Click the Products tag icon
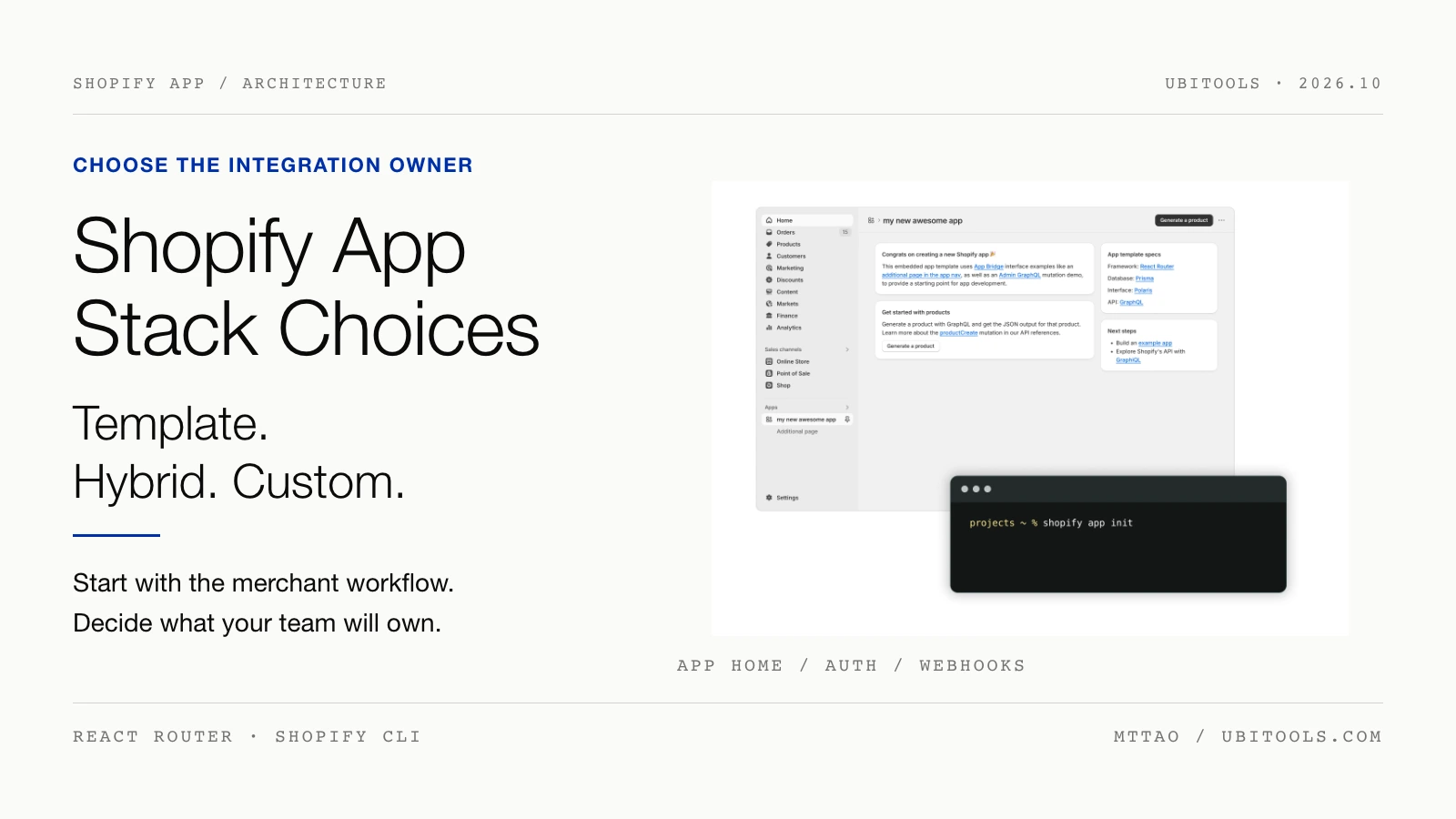The width and height of the screenshot is (1456, 819). [x=769, y=244]
